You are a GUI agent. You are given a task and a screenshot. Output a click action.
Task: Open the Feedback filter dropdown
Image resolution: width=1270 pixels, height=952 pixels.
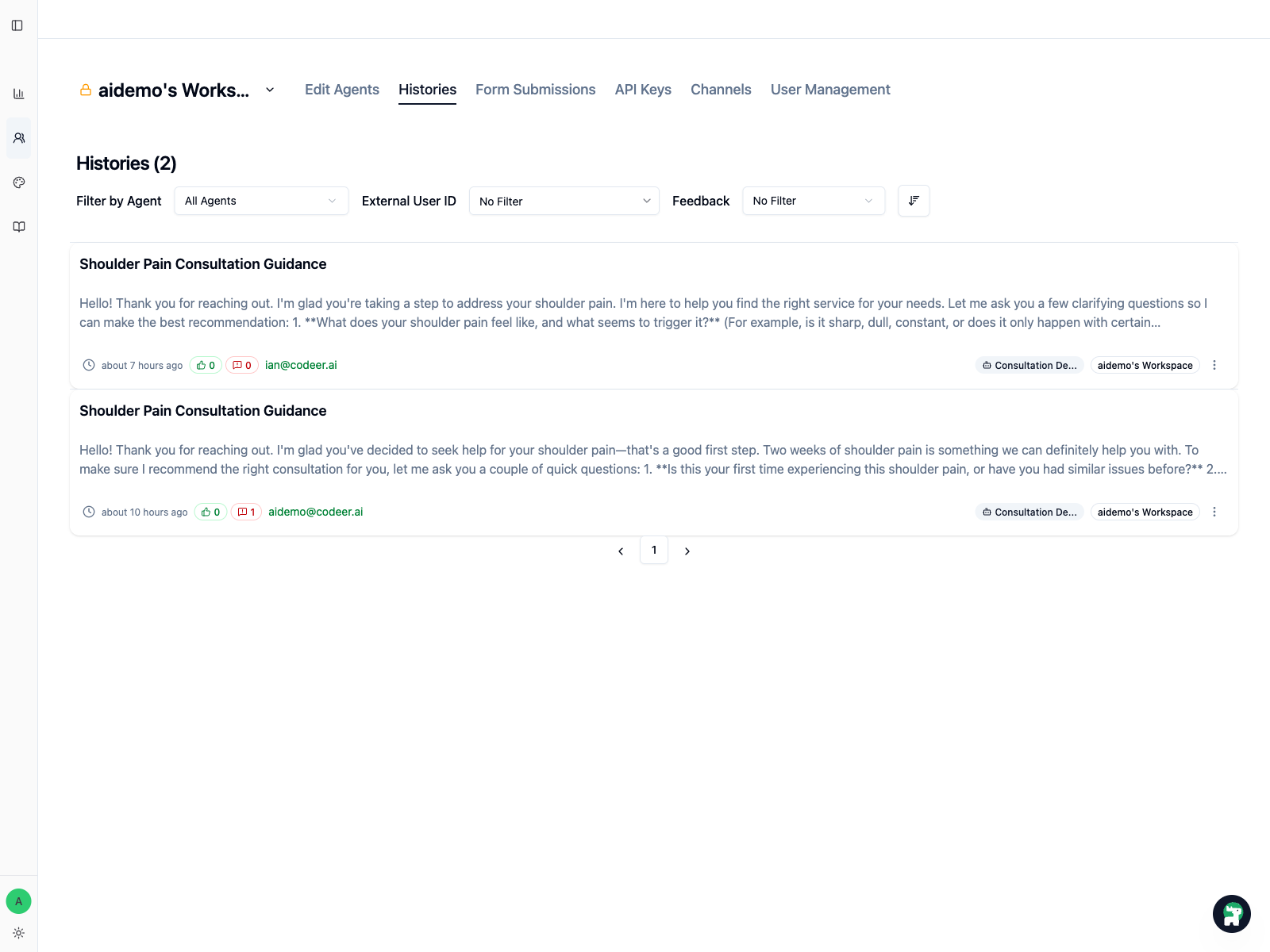click(813, 201)
